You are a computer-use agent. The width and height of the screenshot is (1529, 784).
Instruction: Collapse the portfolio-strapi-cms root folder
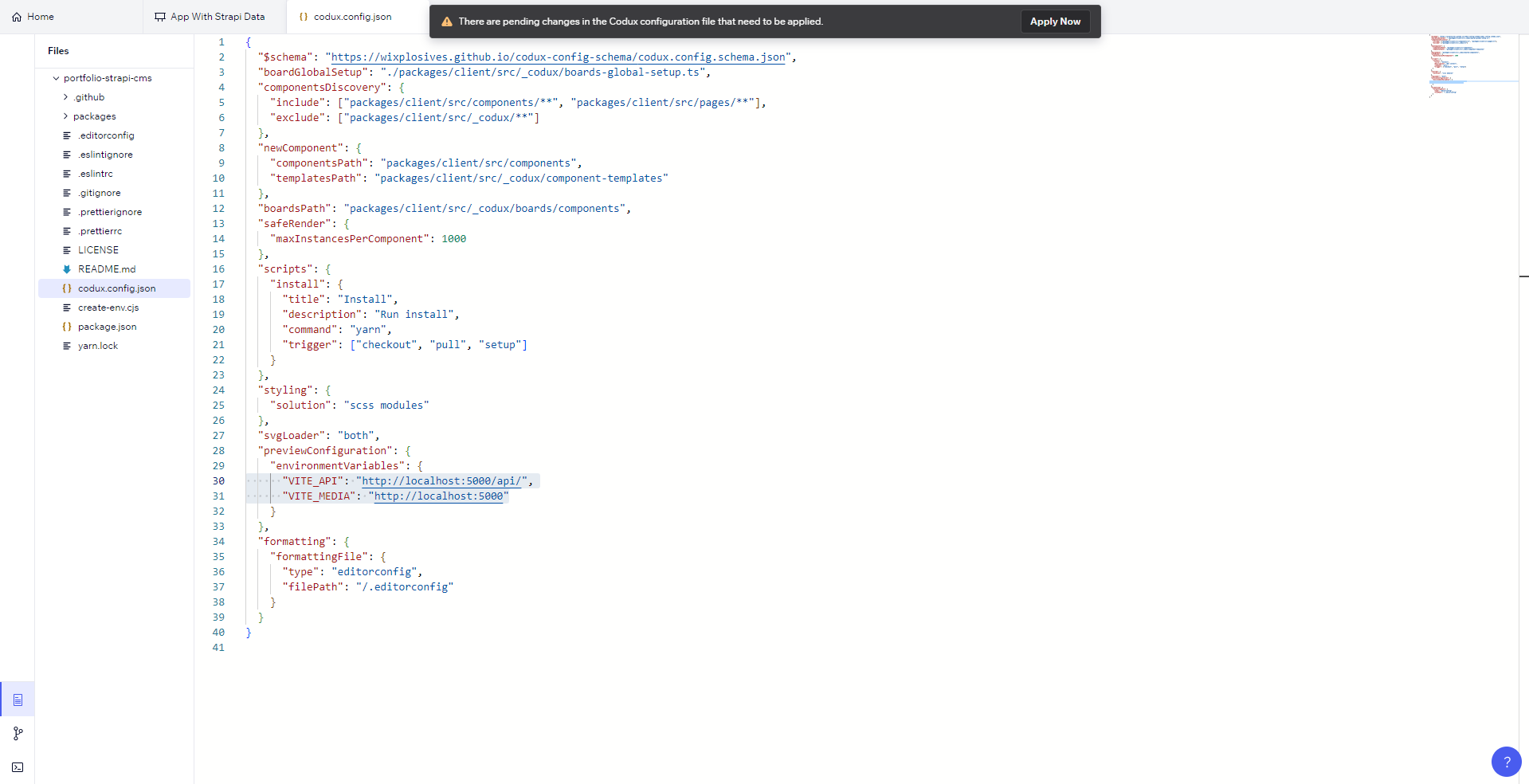pos(56,78)
